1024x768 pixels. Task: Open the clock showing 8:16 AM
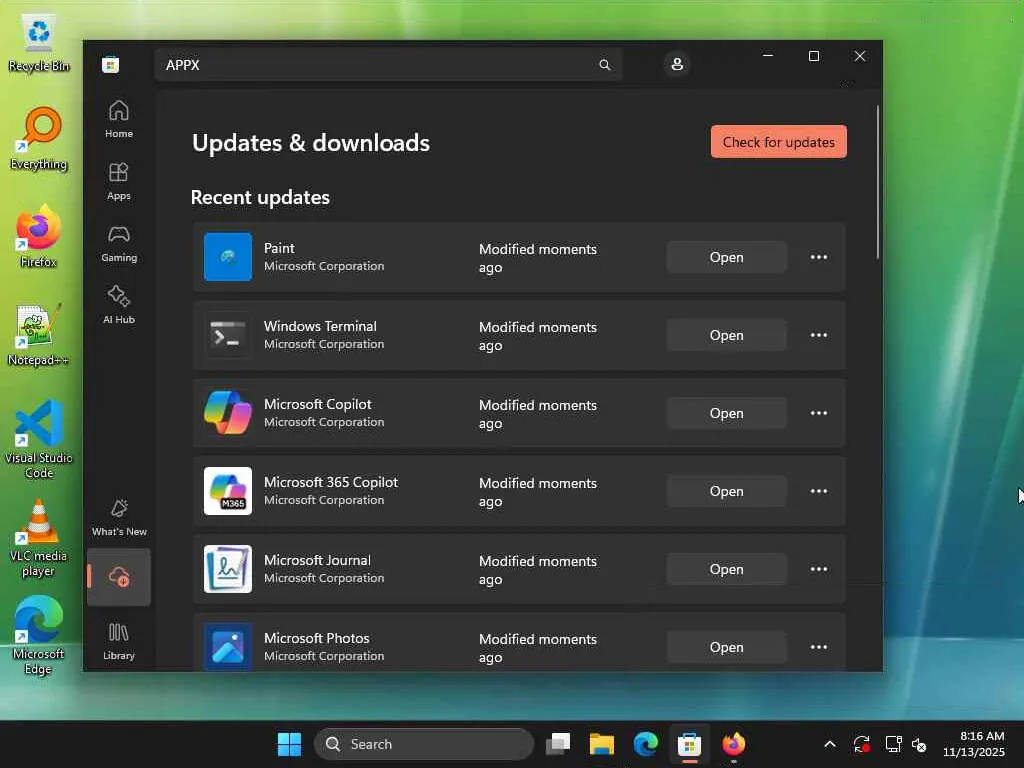974,744
